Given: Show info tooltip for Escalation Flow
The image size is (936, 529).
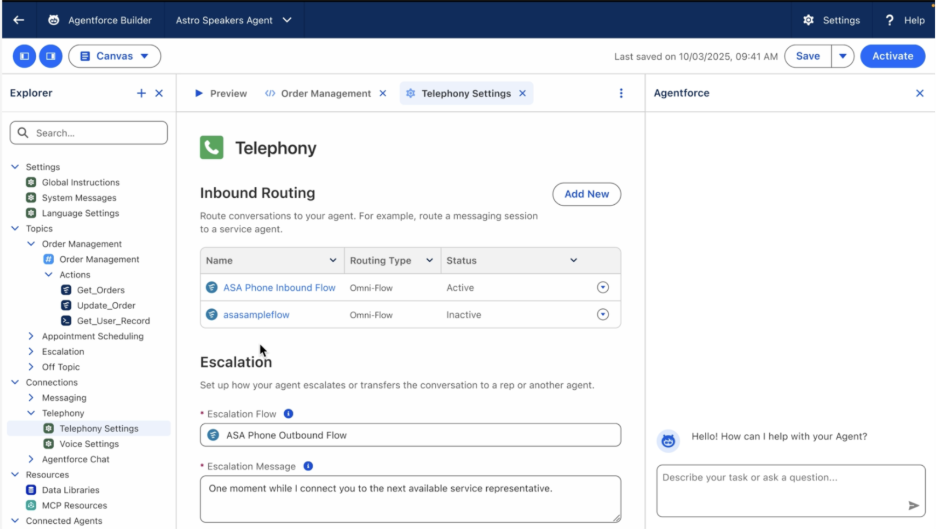Looking at the screenshot, I should point(288,413).
